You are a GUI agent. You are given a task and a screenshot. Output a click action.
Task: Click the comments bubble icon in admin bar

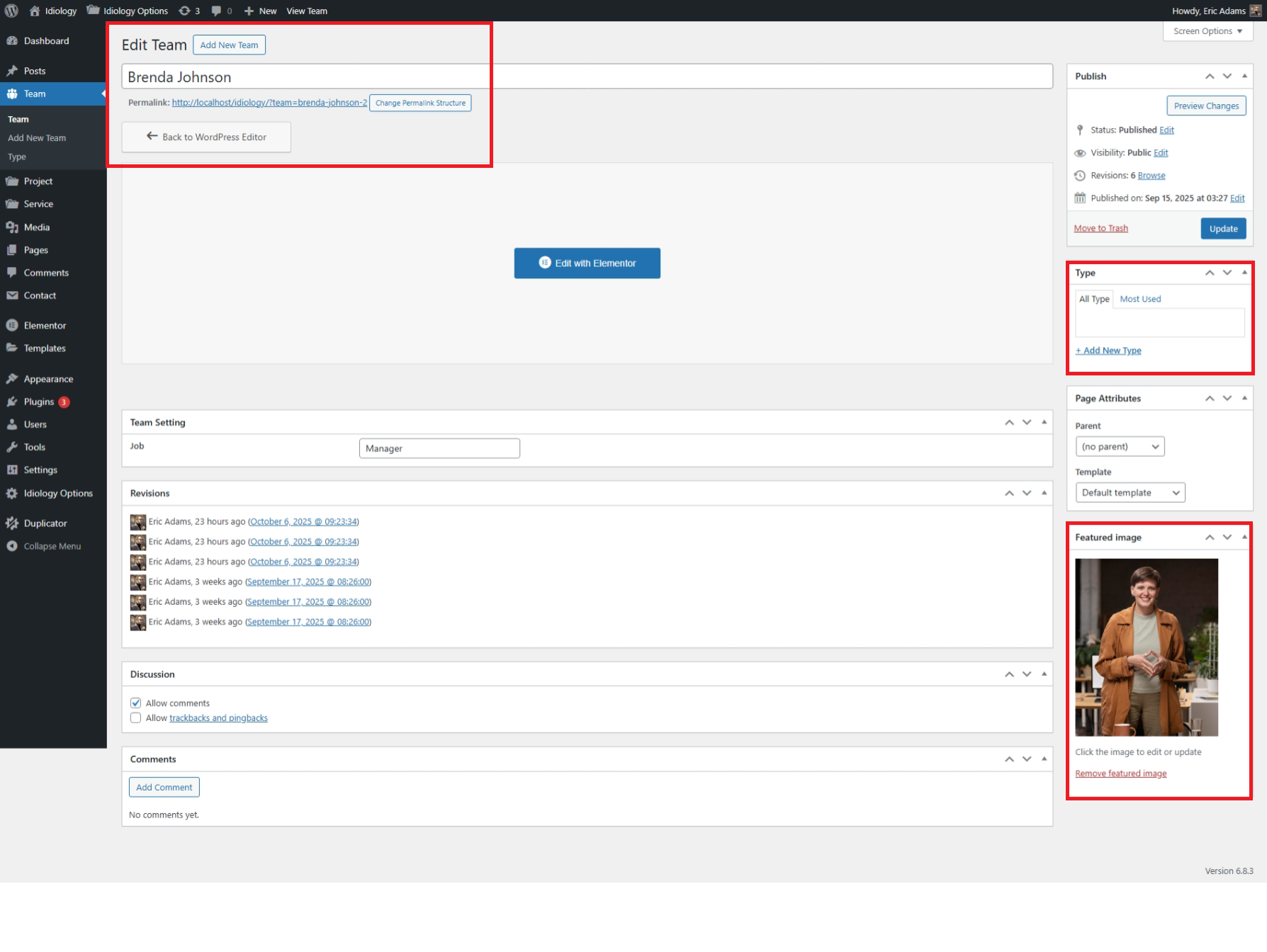click(217, 11)
